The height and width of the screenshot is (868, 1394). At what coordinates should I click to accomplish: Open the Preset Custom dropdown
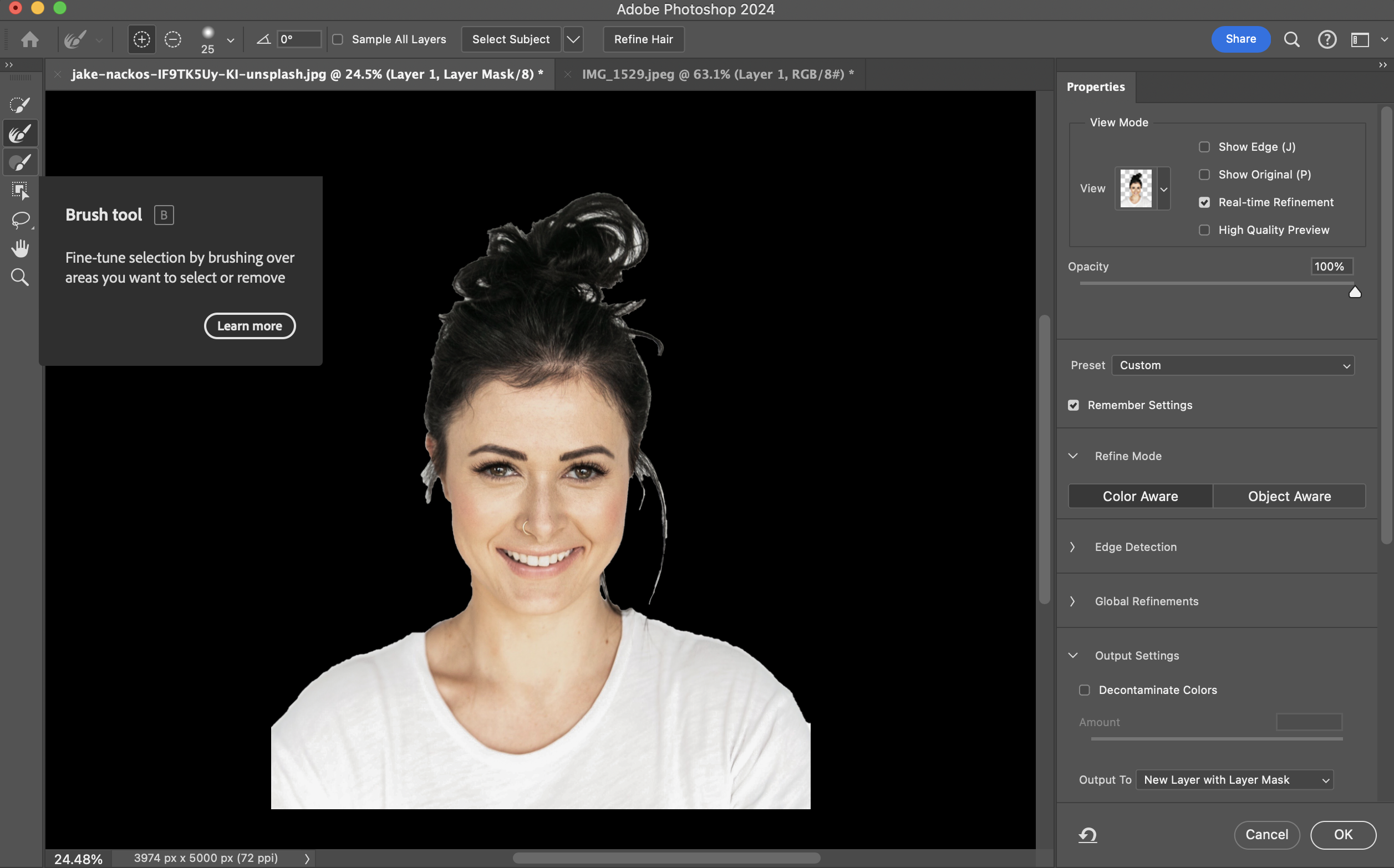click(x=1232, y=366)
